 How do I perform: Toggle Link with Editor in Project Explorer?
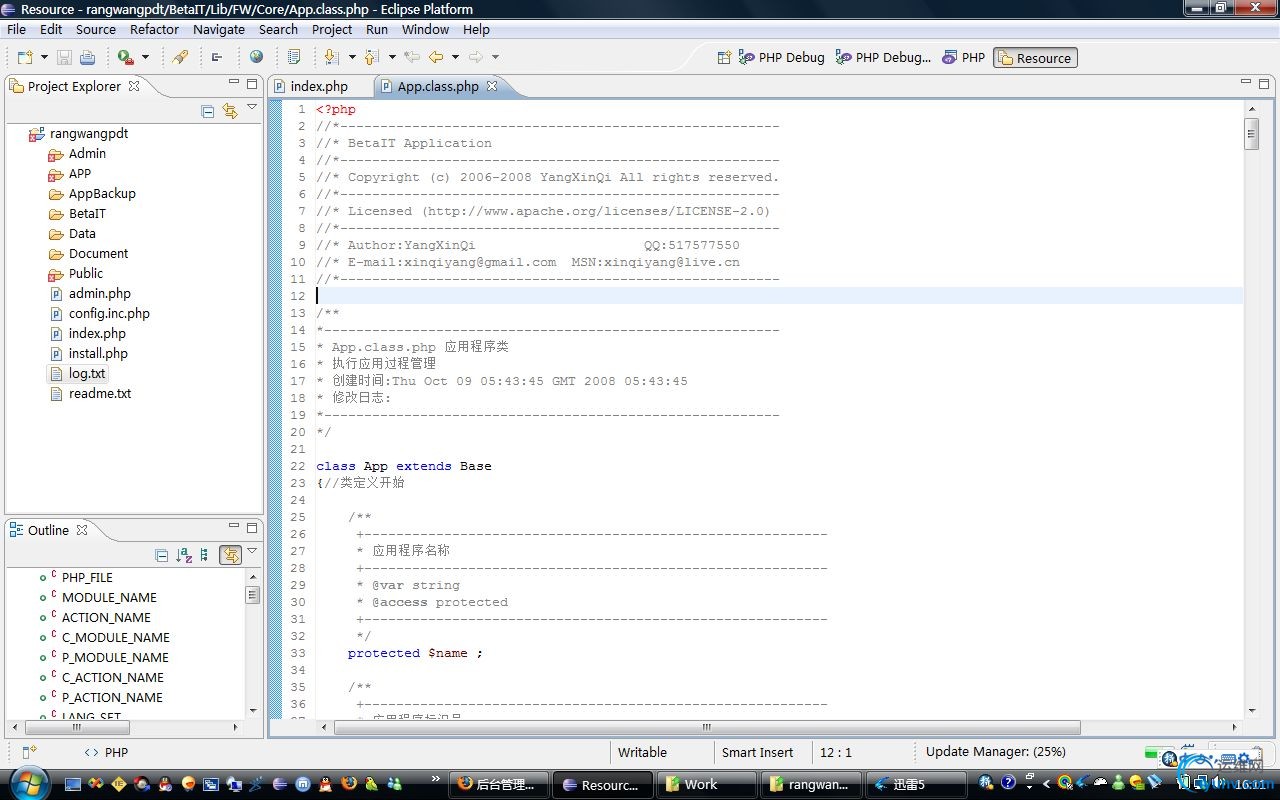click(x=230, y=111)
